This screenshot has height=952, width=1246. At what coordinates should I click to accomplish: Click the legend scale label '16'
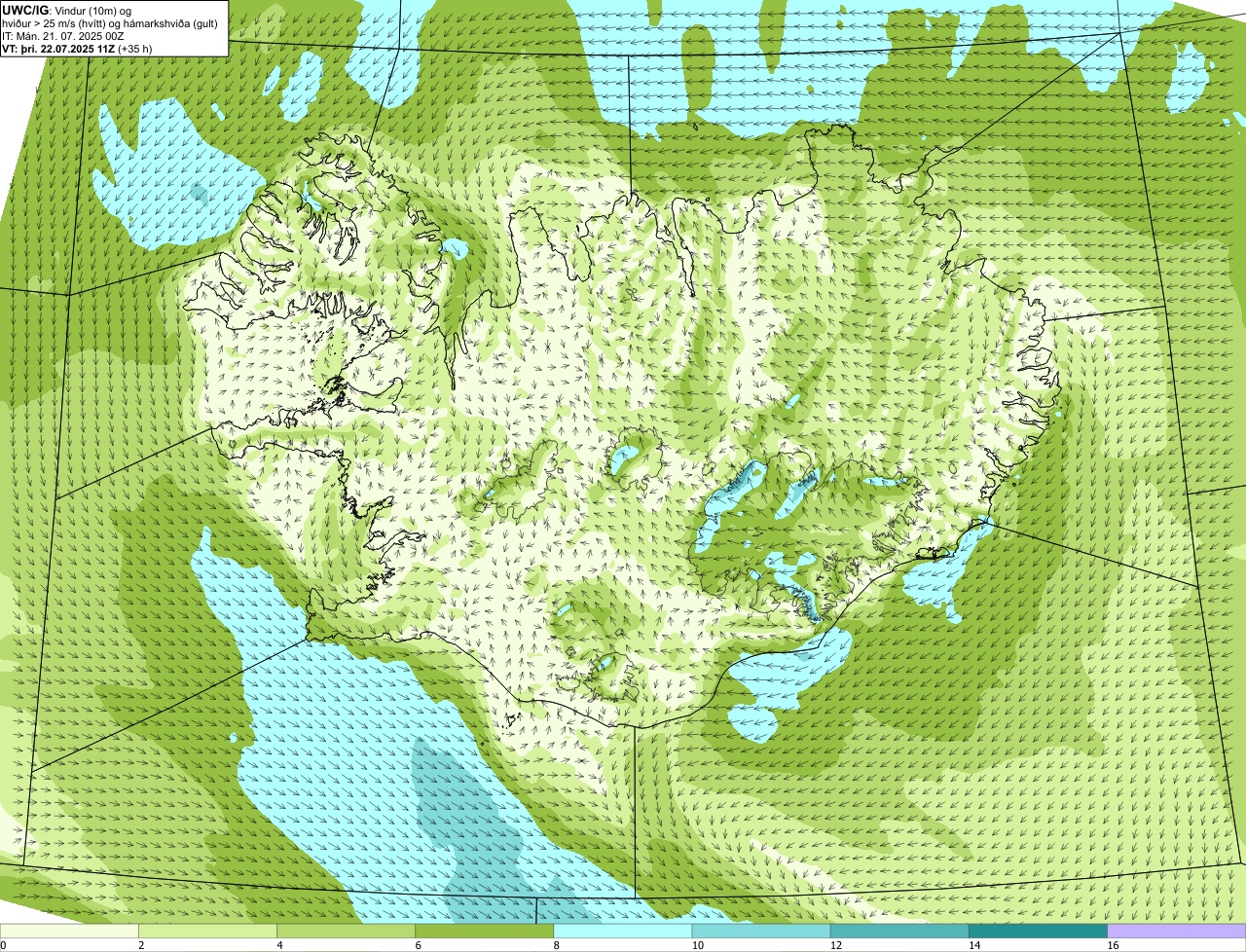[x=1114, y=945]
